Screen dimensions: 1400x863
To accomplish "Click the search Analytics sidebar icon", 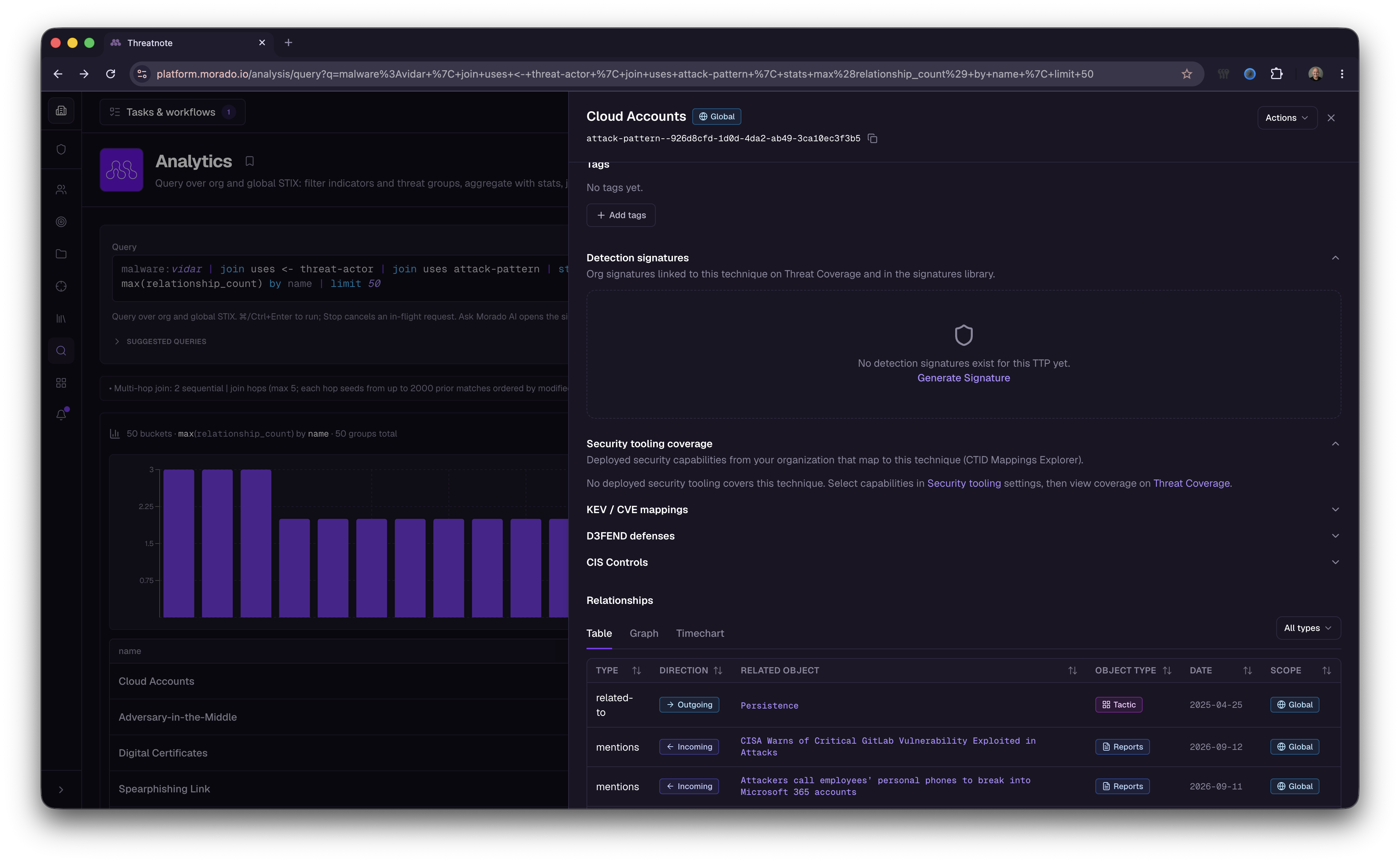I will (x=61, y=351).
